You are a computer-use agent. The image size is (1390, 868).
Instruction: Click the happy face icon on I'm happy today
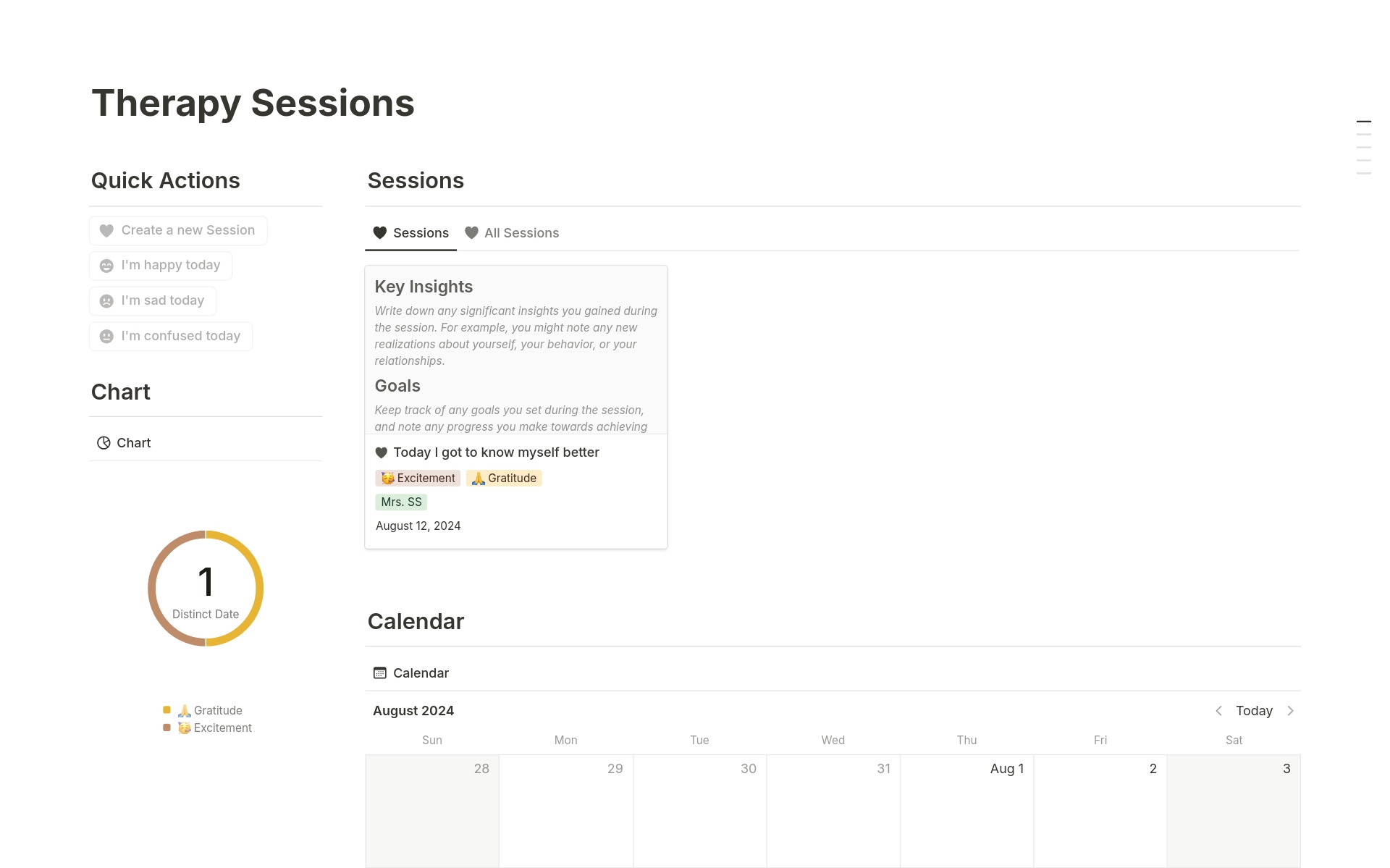(106, 266)
